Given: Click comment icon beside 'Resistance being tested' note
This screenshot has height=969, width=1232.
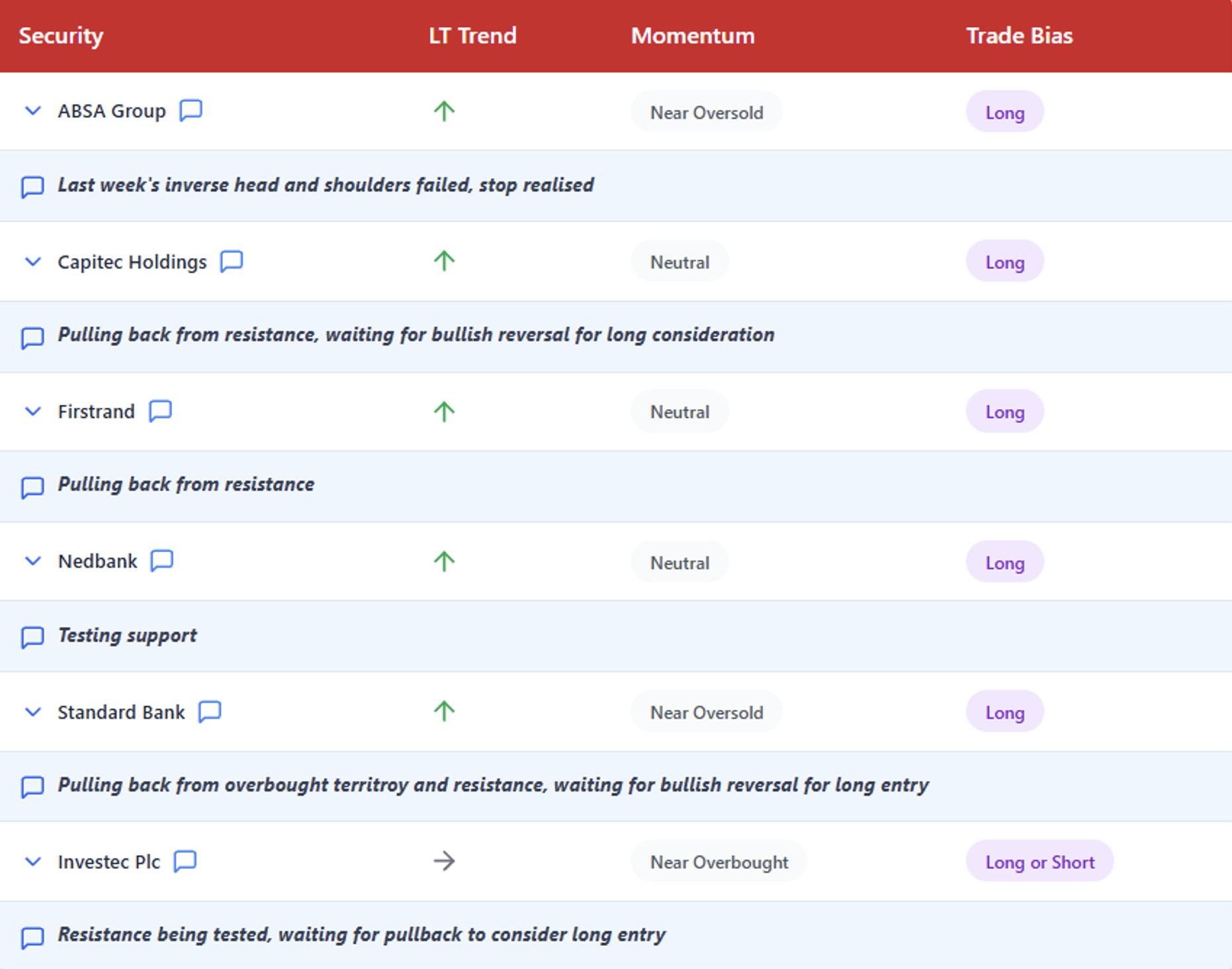Looking at the screenshot, I should point(32,938).
